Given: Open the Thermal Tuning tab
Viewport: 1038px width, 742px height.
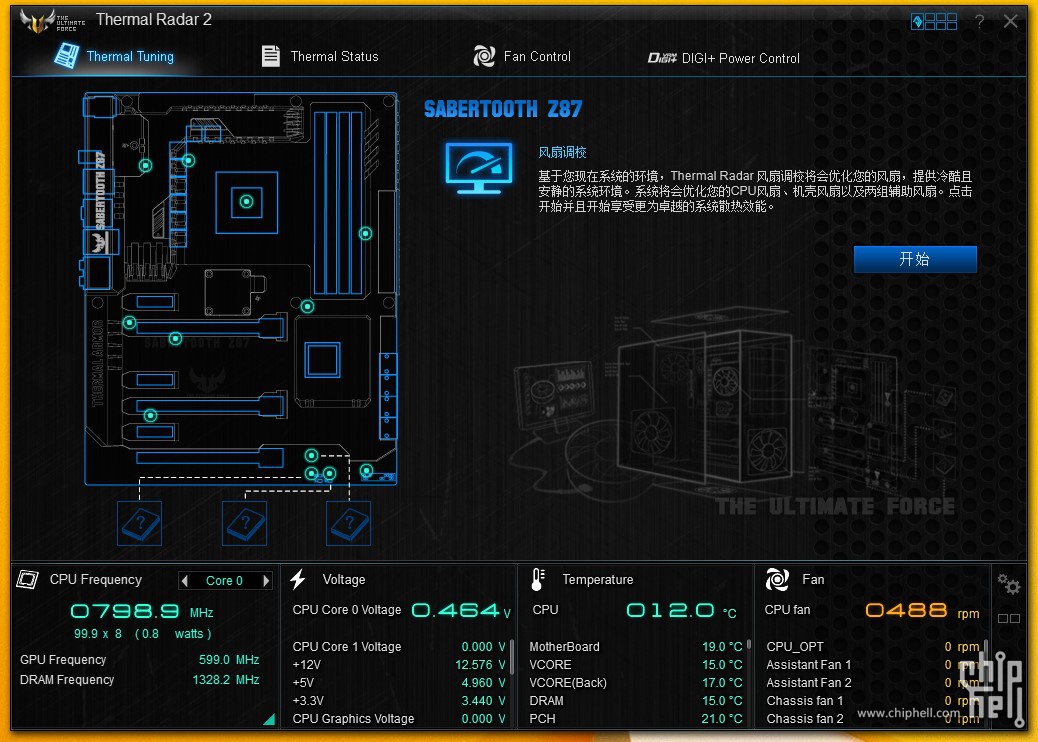Looking at the screenshot, I should (x=115, y=56).
